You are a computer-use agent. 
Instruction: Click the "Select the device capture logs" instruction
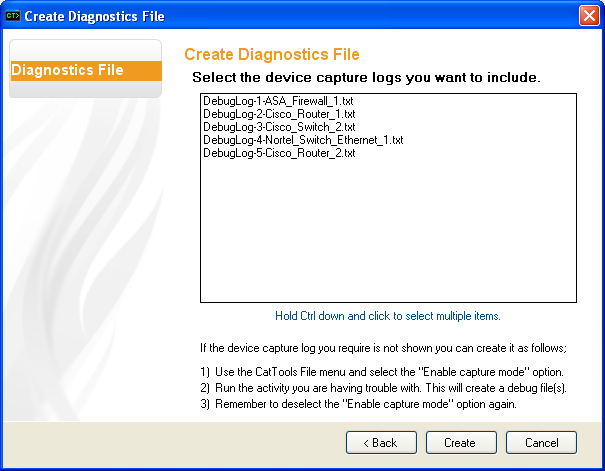pyautogui.click(x=366, y=77)
